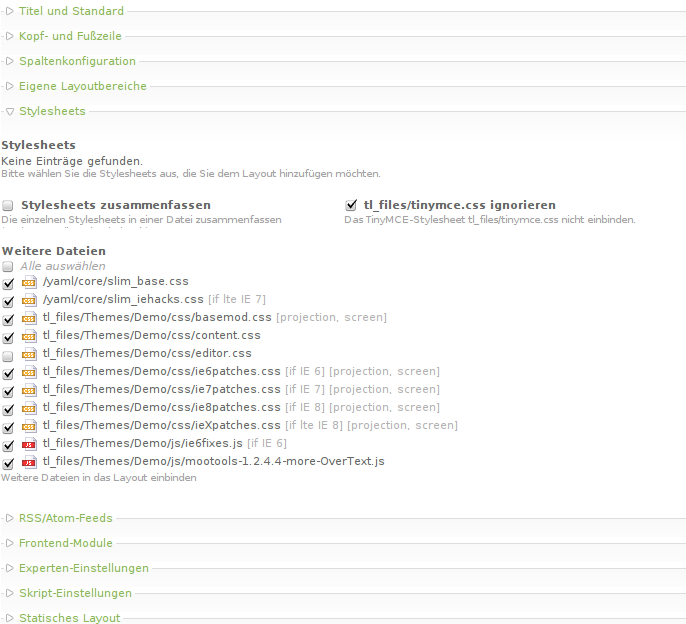Screen dimensions: 686x624
Task: Collapse the Stylesheets section
Action: [x=52, y=111]
